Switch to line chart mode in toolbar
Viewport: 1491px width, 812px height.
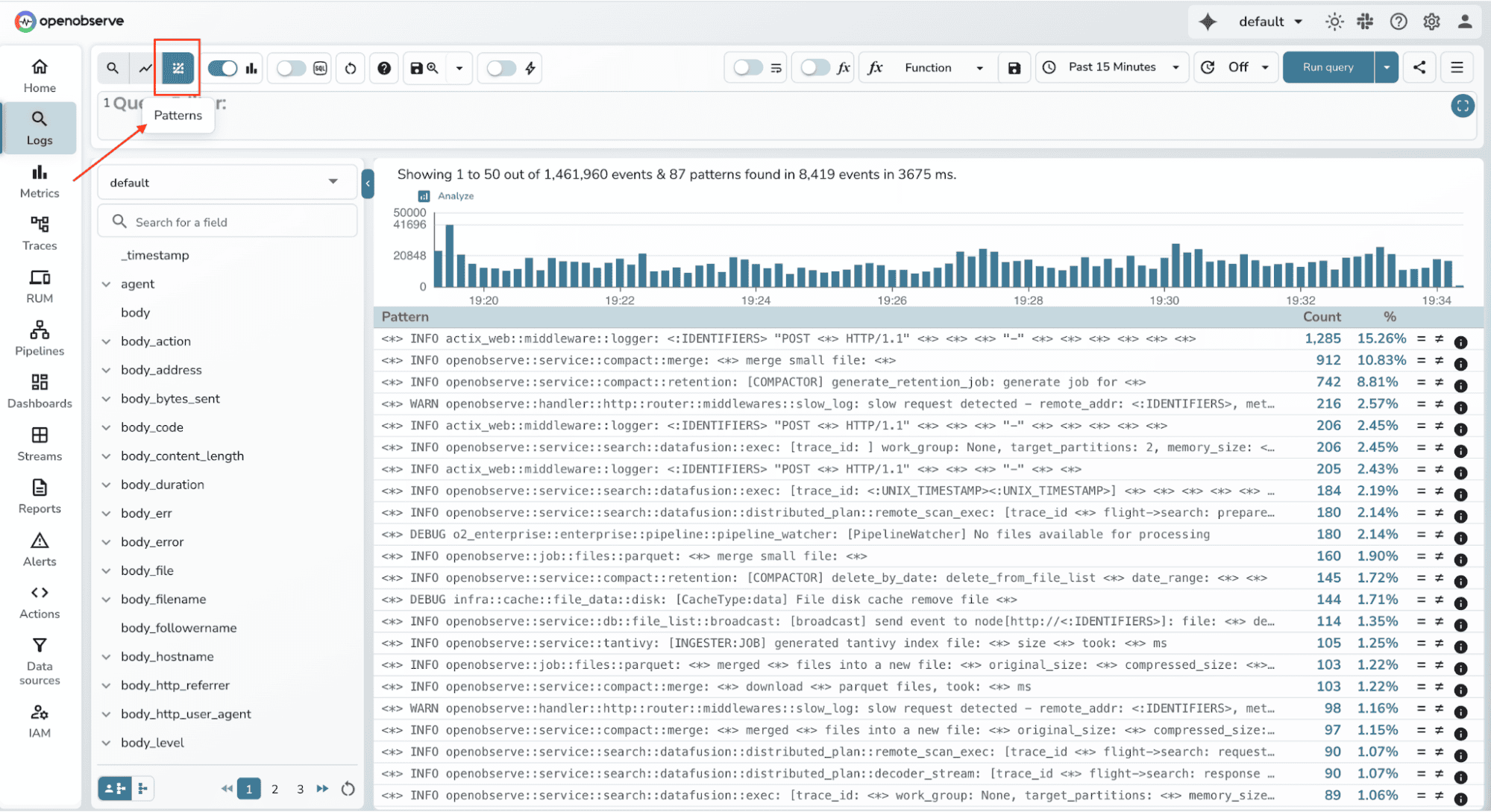(x=144, y=67)
